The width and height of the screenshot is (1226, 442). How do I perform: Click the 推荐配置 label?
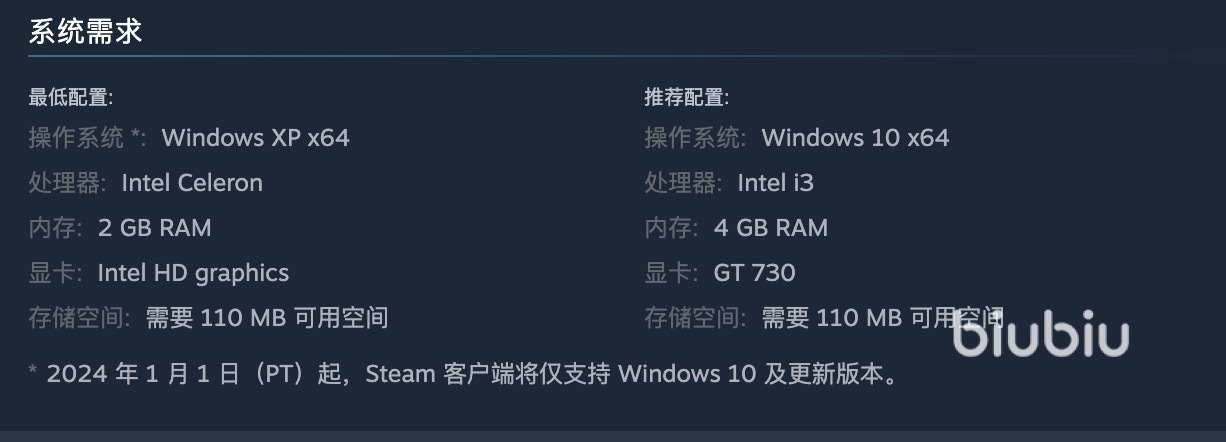[x=686, y=98]
